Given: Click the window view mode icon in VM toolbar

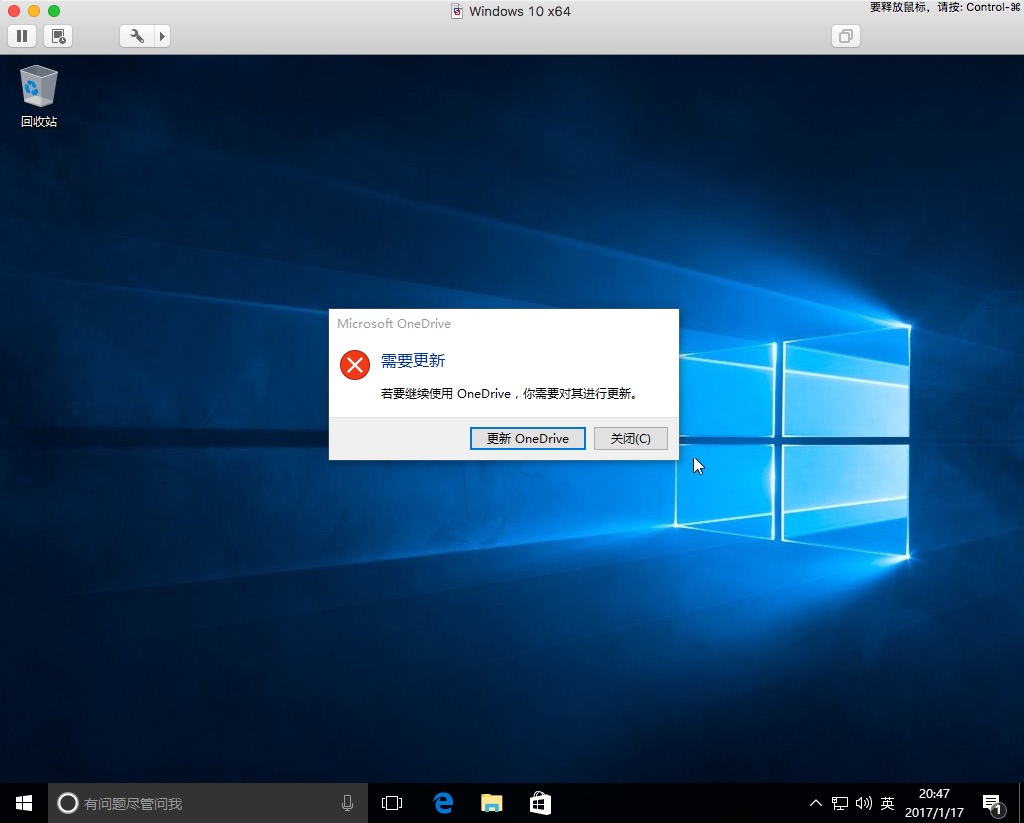Looking at the screenshot, I should (x=846, y=36).
